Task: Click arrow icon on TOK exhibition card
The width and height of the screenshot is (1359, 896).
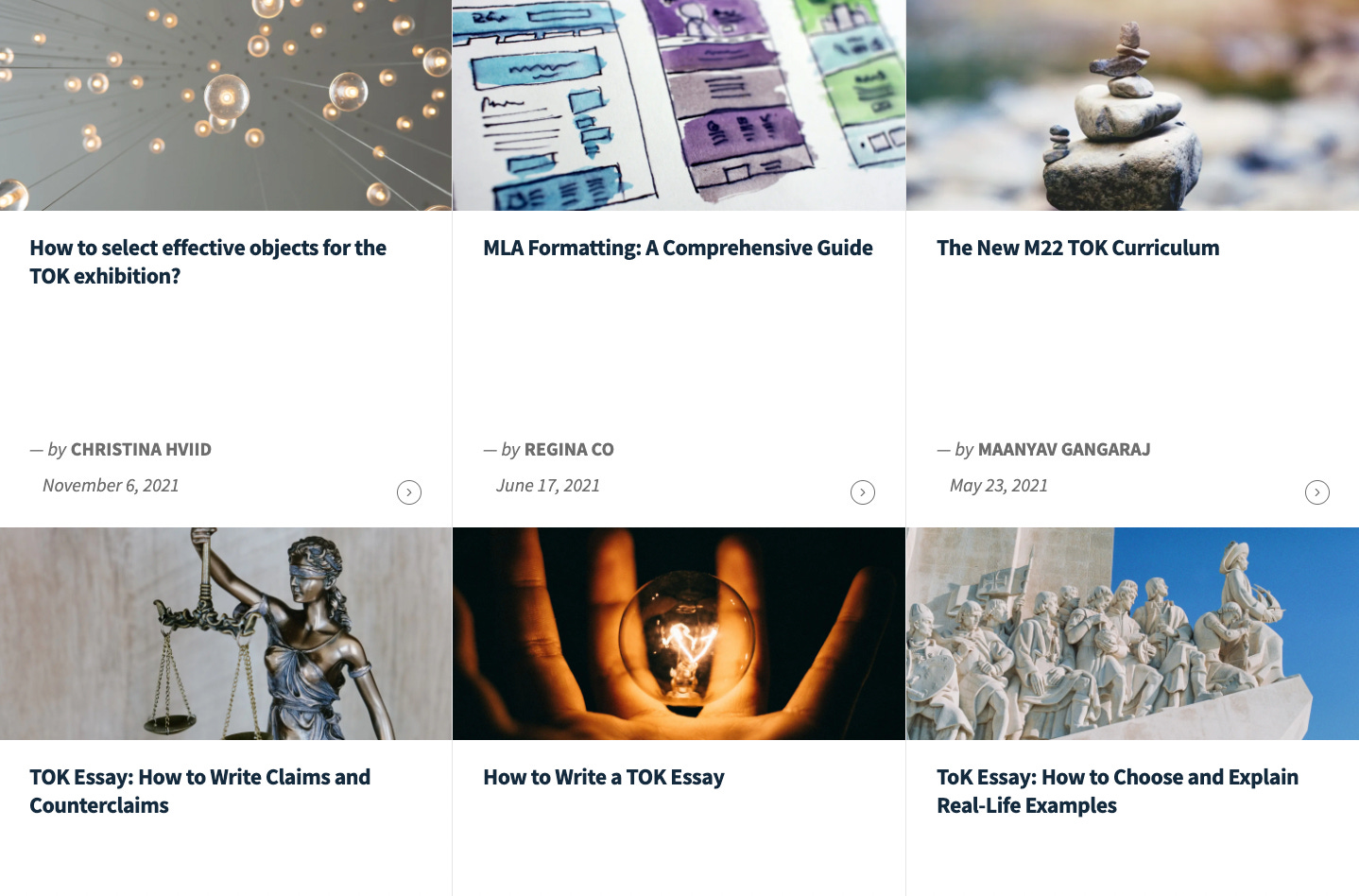Action: (409, 492)
